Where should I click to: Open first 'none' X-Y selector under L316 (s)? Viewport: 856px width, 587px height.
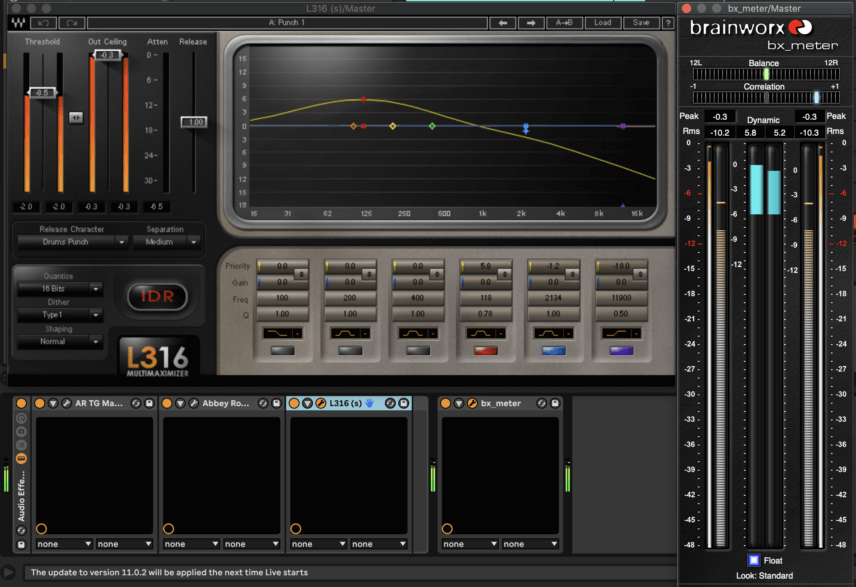(x=318, y=544)
